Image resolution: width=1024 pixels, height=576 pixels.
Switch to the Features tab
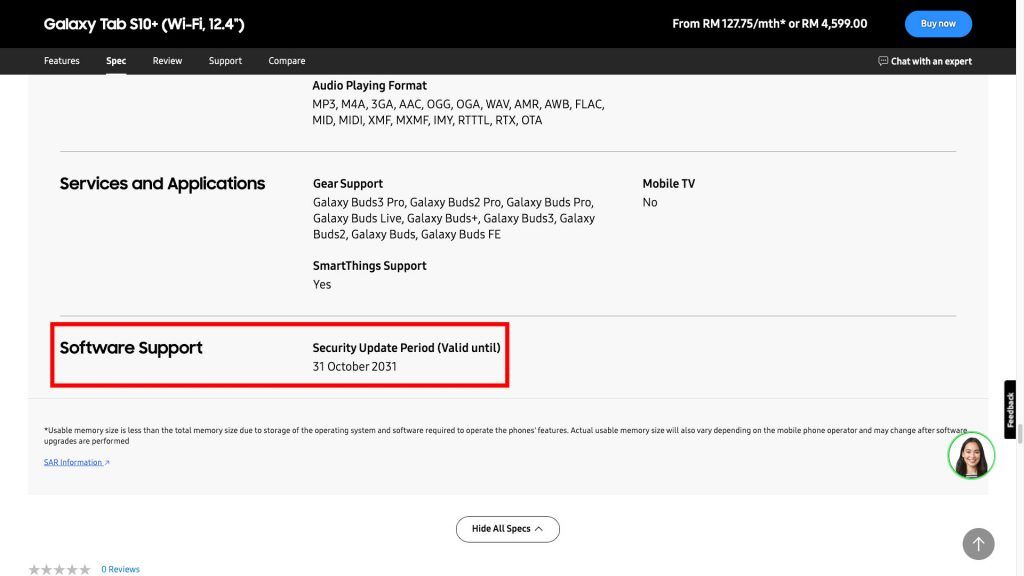tap(61, 61)
